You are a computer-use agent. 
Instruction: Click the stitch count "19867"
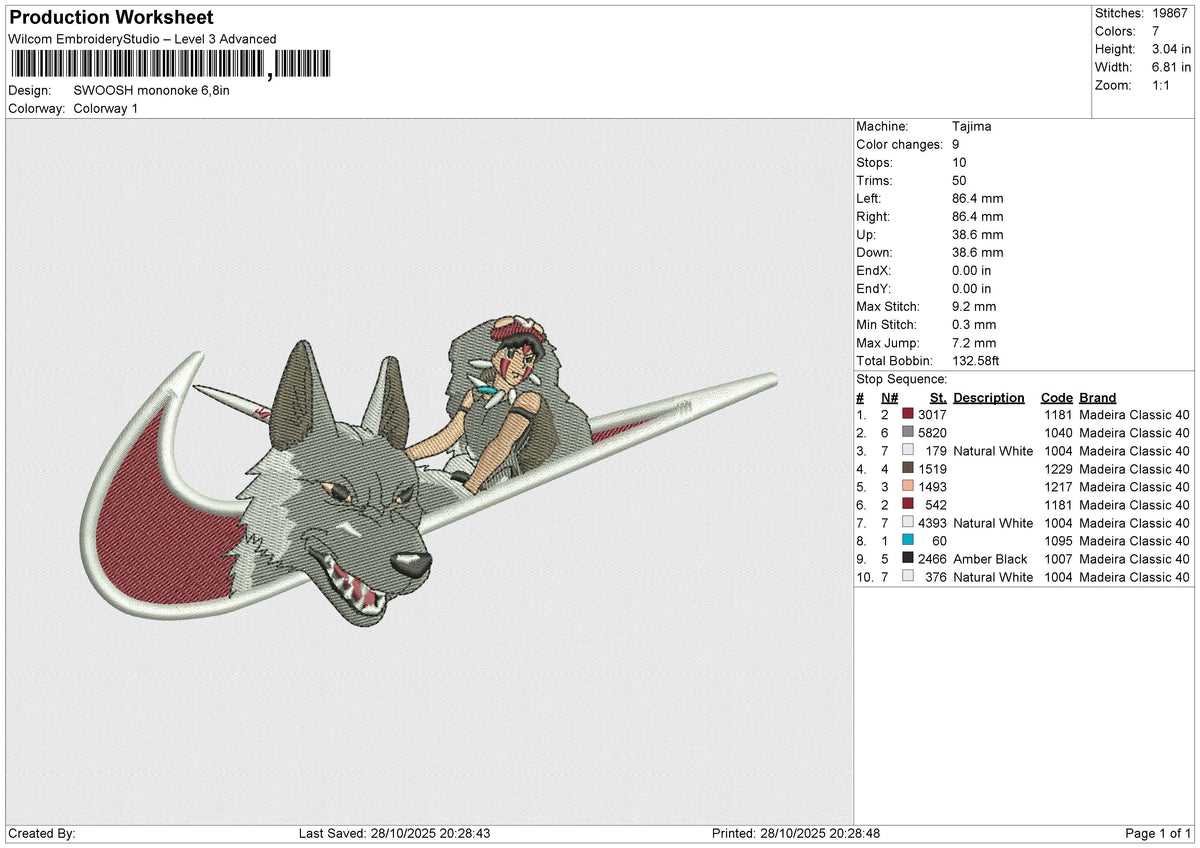click(x=1171, y=13)
